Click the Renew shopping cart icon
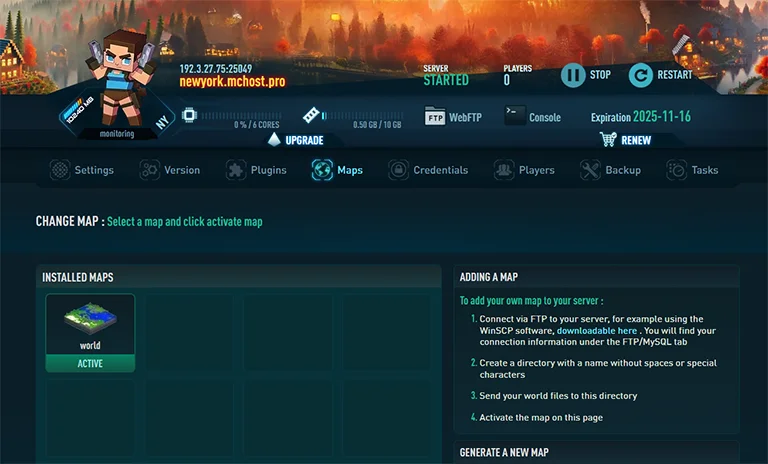 [x=607, y=139]
